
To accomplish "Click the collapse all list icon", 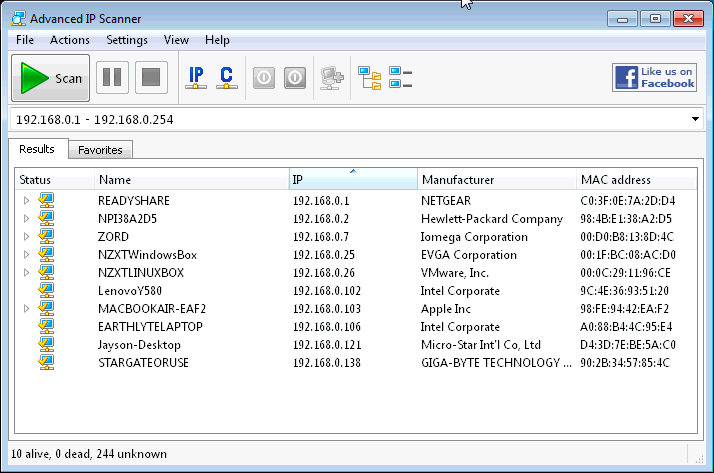I will [x=400, y=78].
